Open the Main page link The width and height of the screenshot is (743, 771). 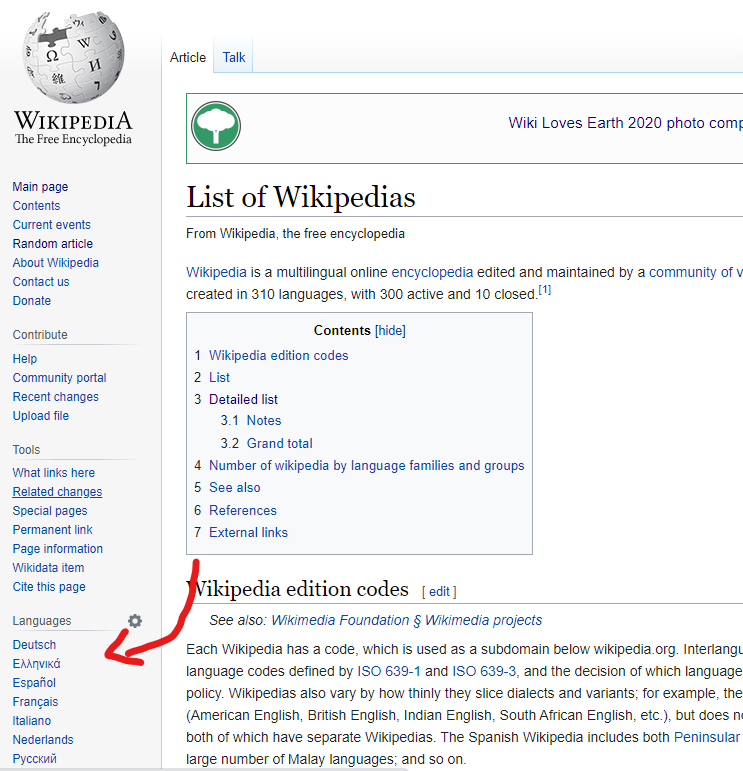[x=40, y=187]
